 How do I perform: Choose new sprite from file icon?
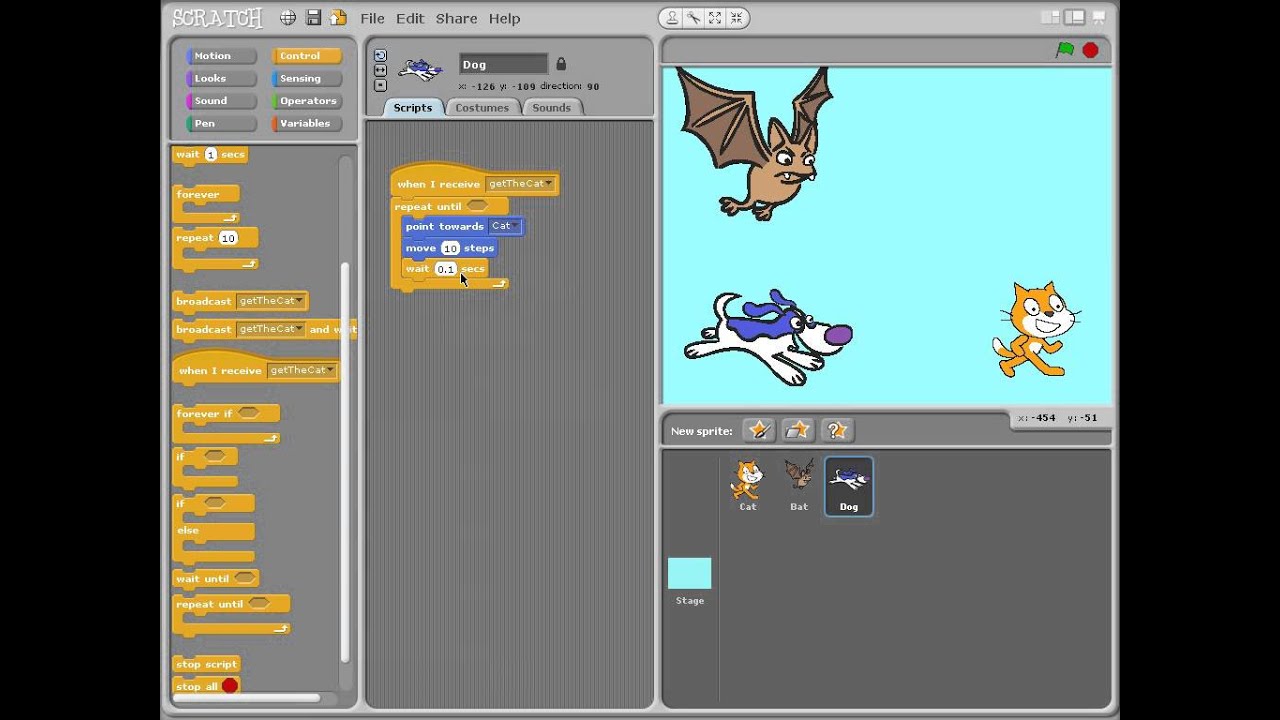point(797,430)
